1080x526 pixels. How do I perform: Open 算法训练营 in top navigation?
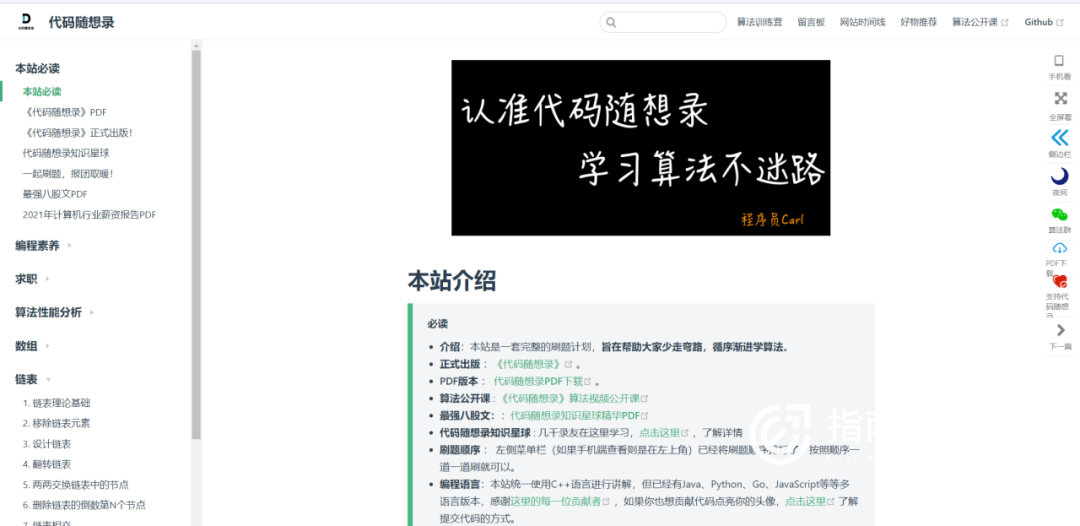pyautogui.click(x=759, y=22)
